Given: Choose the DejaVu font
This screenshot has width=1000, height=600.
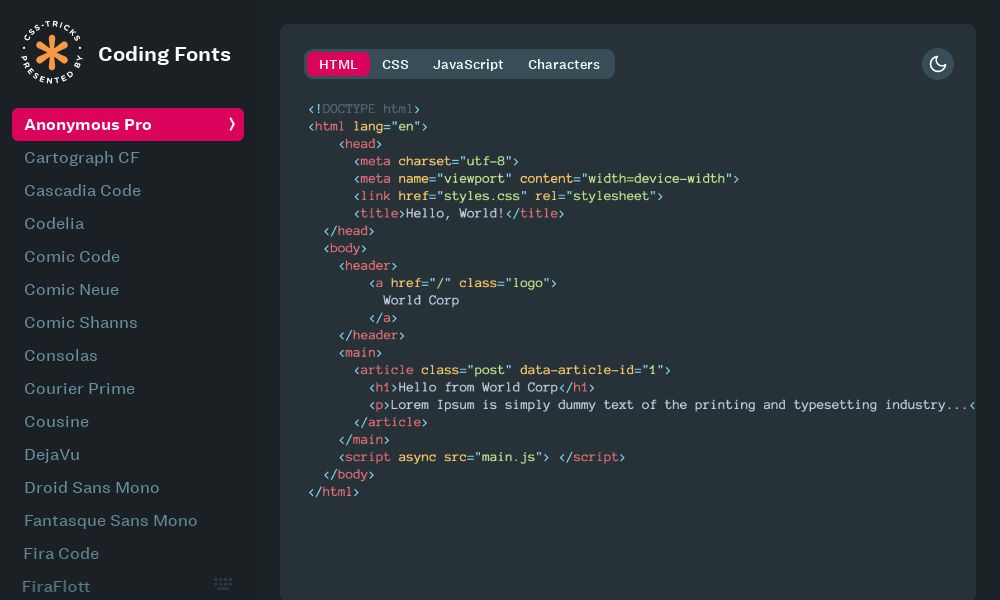Looking at the screenshot, I should 52,455.
